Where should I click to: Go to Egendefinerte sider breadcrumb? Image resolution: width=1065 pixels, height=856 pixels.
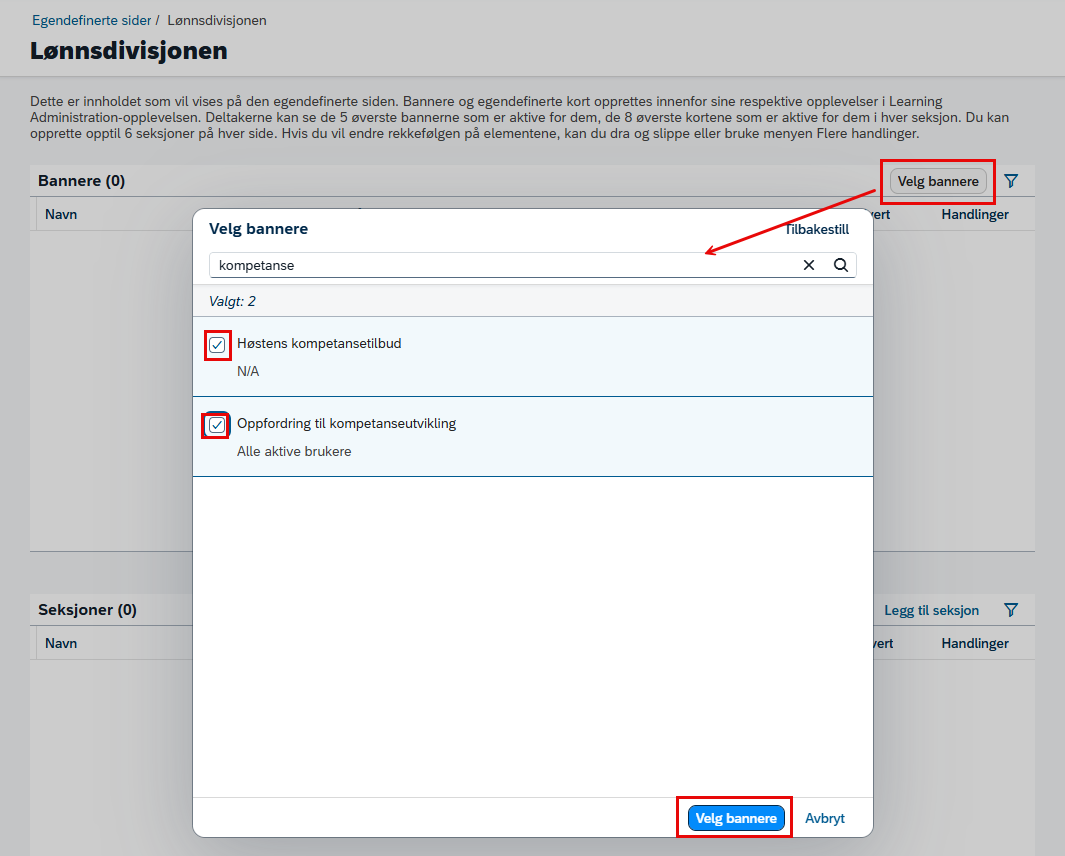coord(92,20)
